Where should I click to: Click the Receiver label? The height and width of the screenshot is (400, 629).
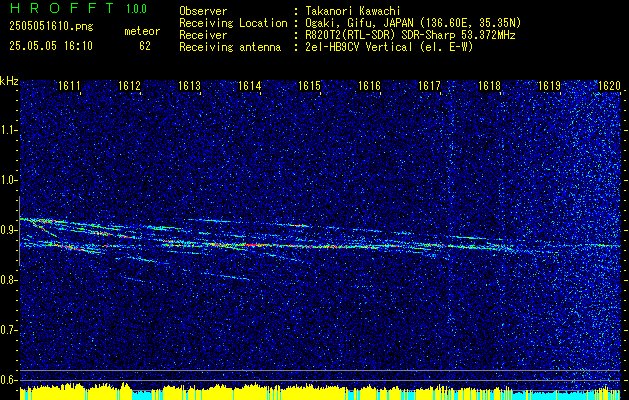[x=203, y=35]
